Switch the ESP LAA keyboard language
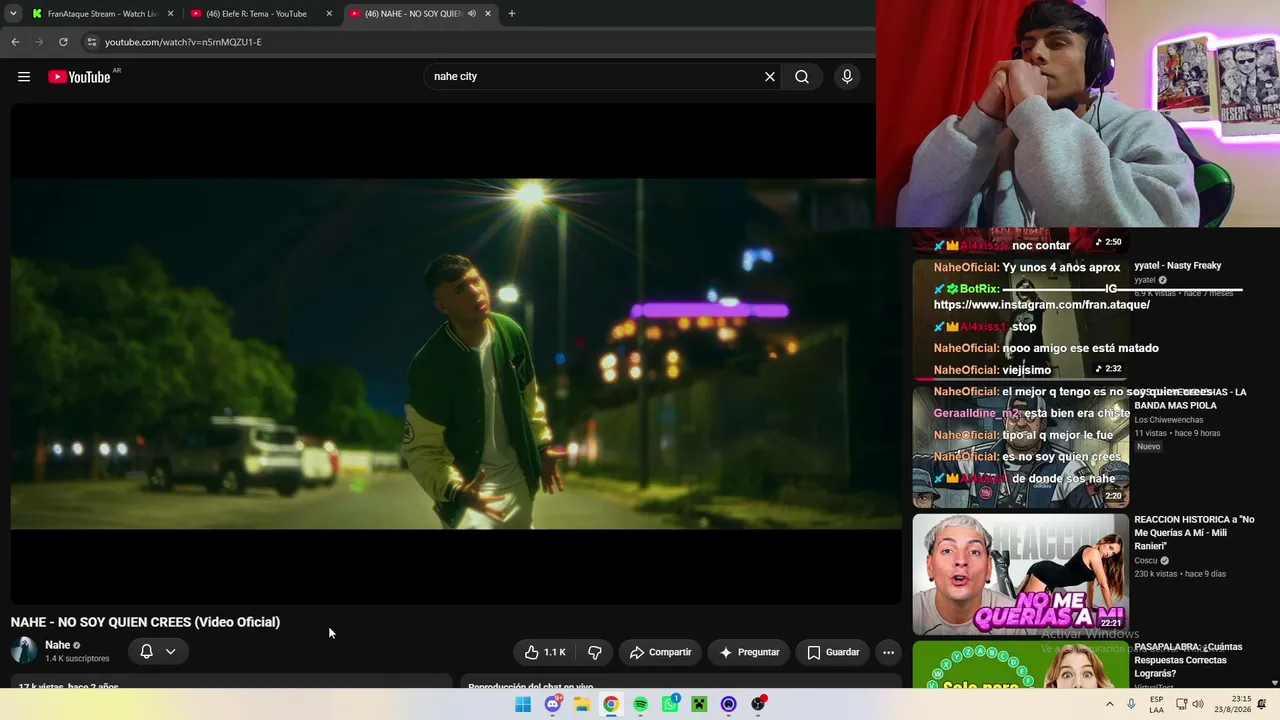The width and height of the screenshot is (1280, 720). point(1156,704)
